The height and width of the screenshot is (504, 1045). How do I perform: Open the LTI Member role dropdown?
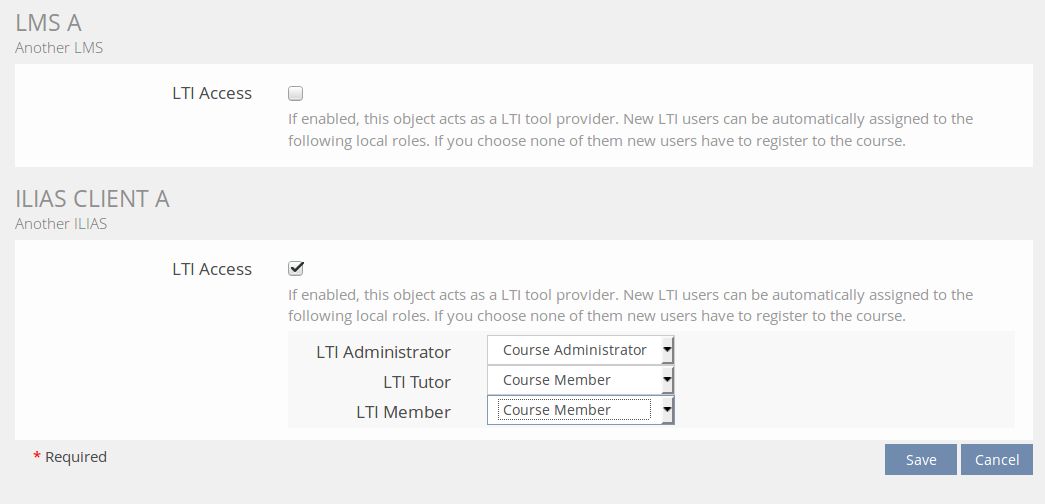580,410
